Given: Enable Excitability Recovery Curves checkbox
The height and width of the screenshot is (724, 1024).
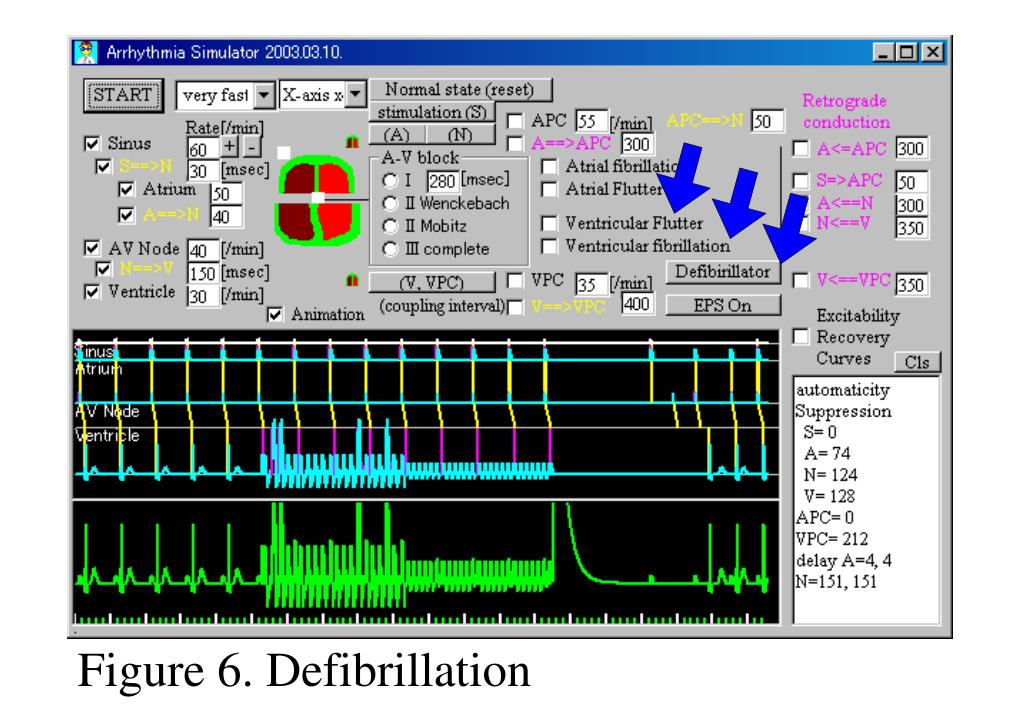Looking at the screenshot, I should (801, 336).
